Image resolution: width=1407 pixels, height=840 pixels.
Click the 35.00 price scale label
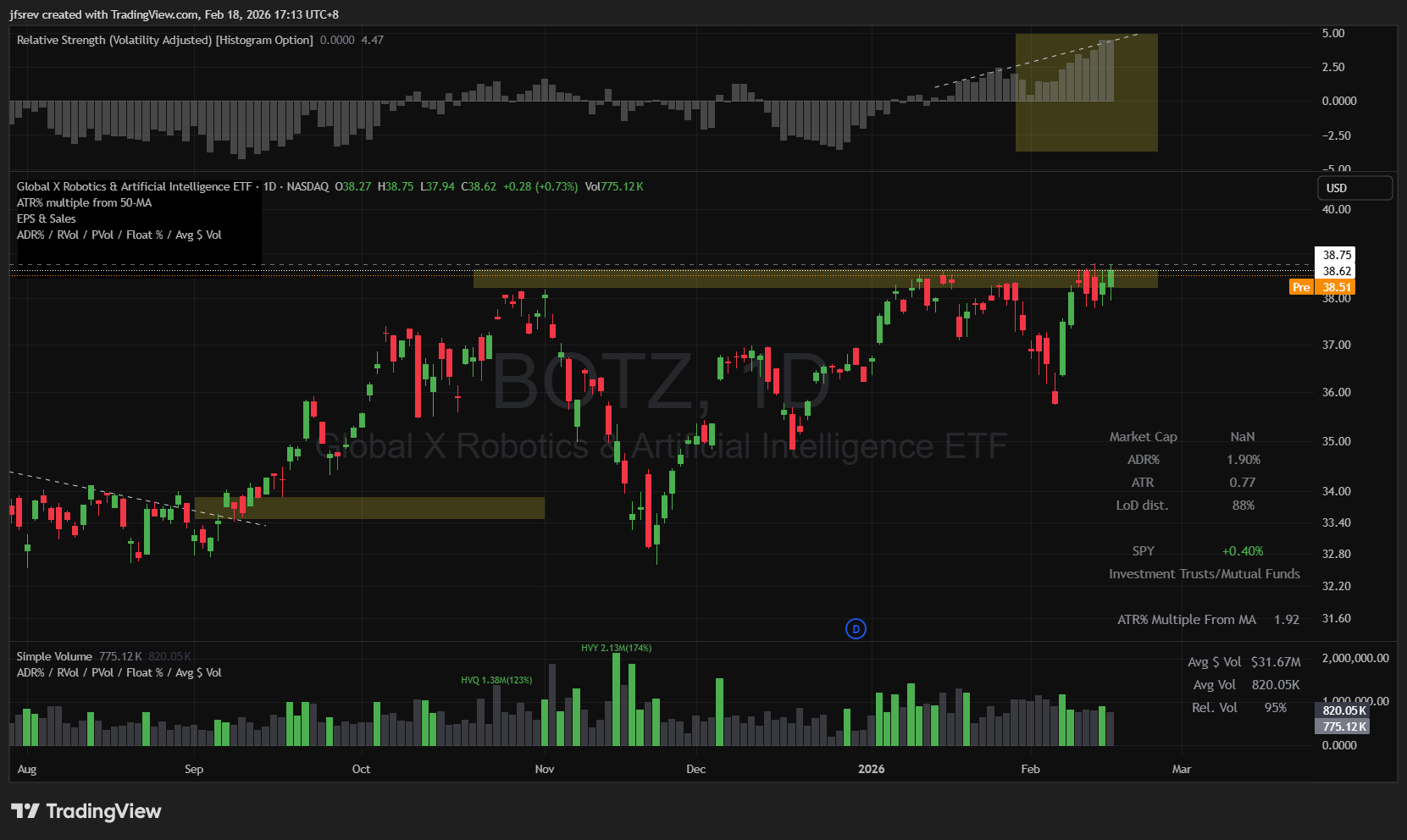click(x=1337, y=441)
